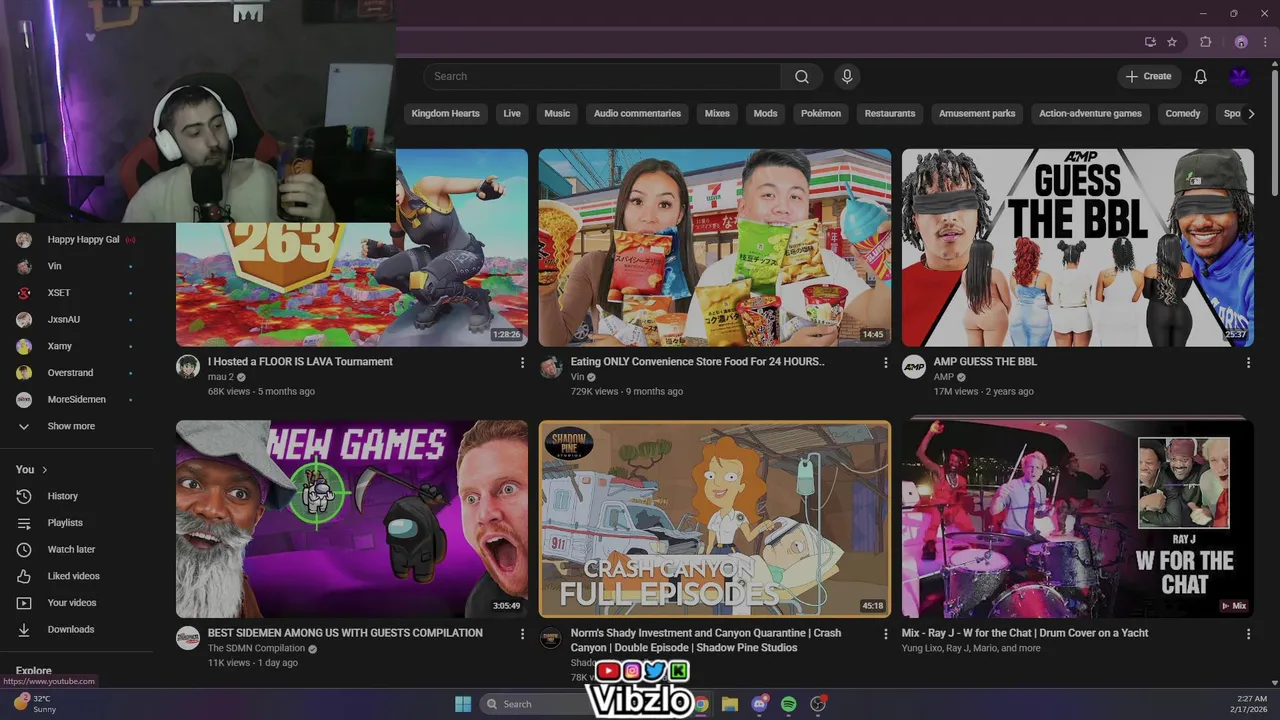Viewport: 1280px width, 720px height.
Task: Open Windows Start menu
Action: click(463, 704)
